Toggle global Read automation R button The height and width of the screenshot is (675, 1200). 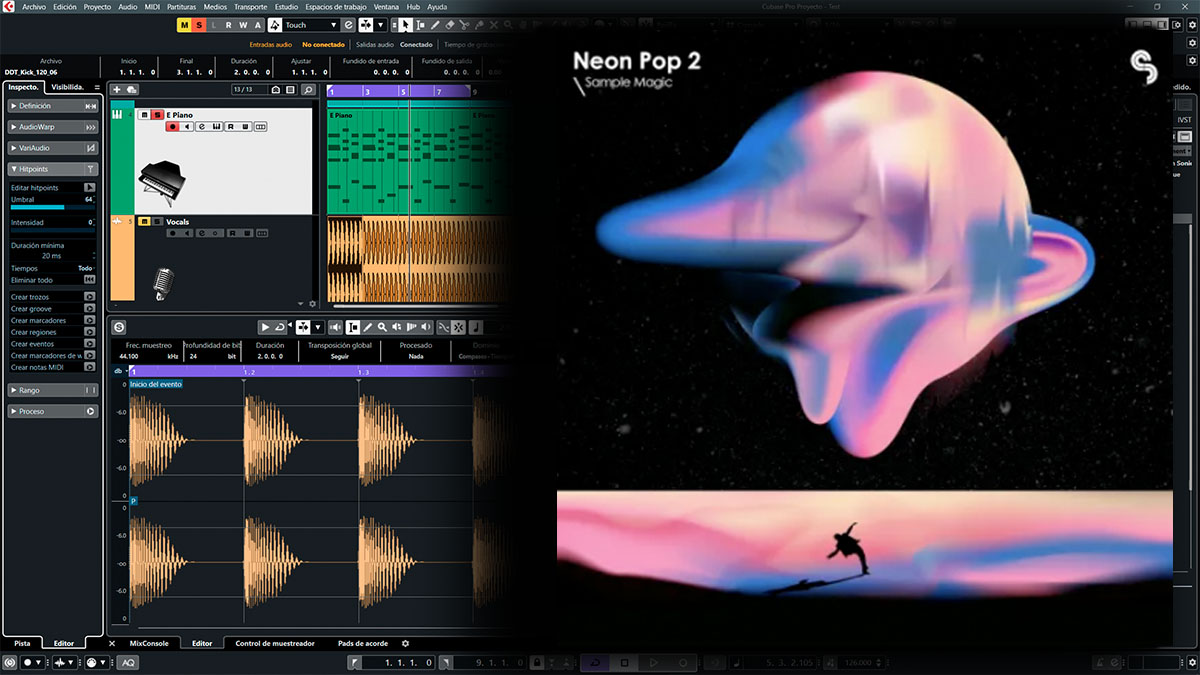coord(229,25)
